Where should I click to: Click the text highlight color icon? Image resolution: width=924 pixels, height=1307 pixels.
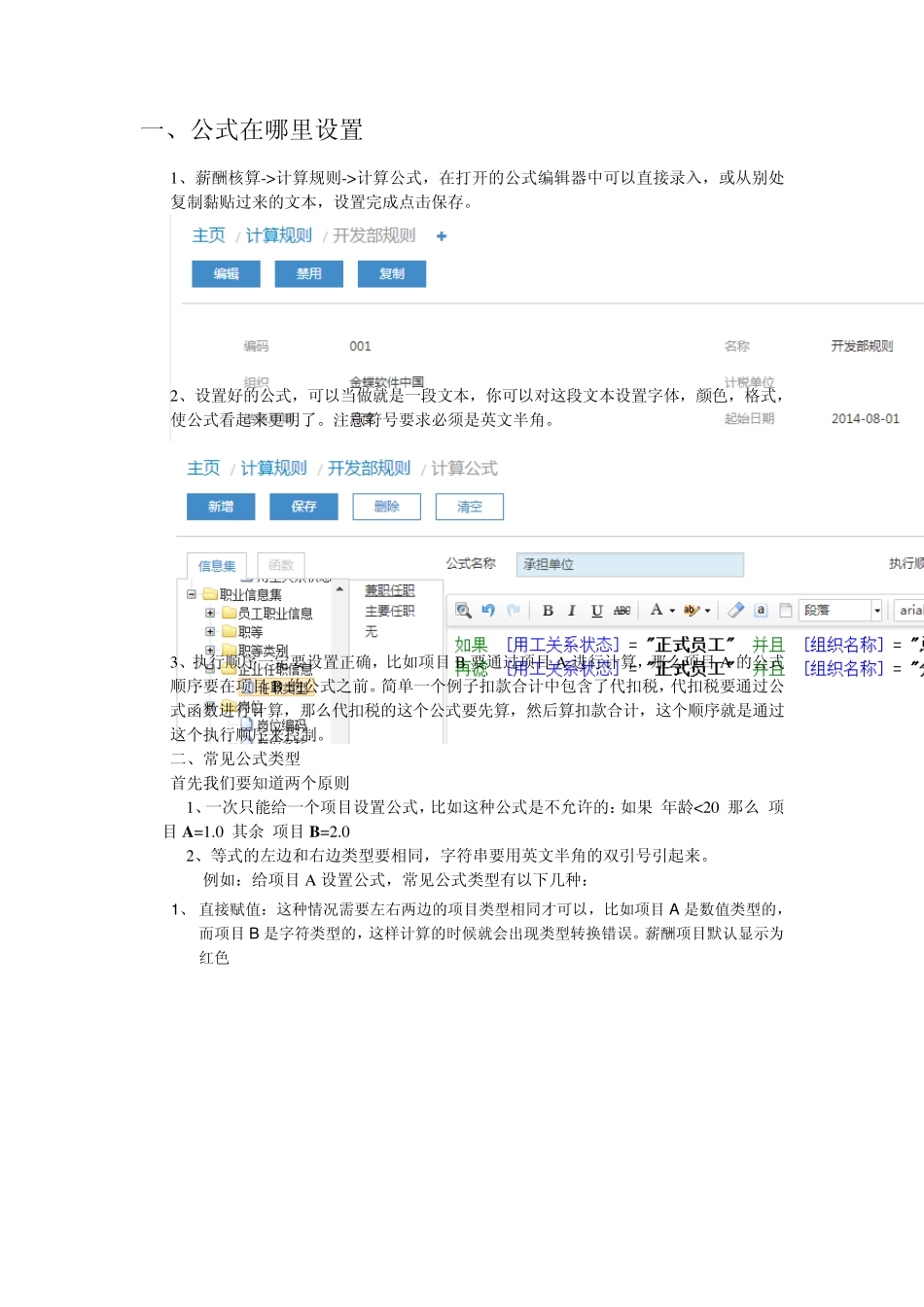tap(692, 611)
